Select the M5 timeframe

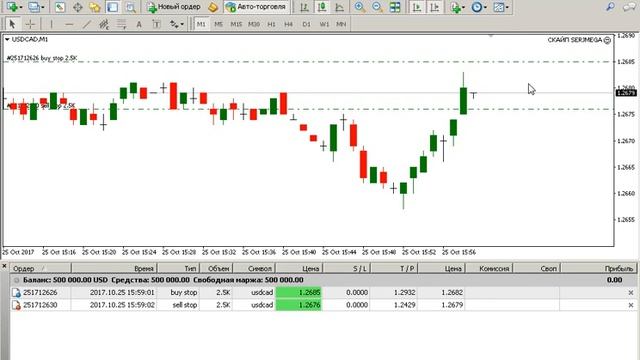(218, 24)
